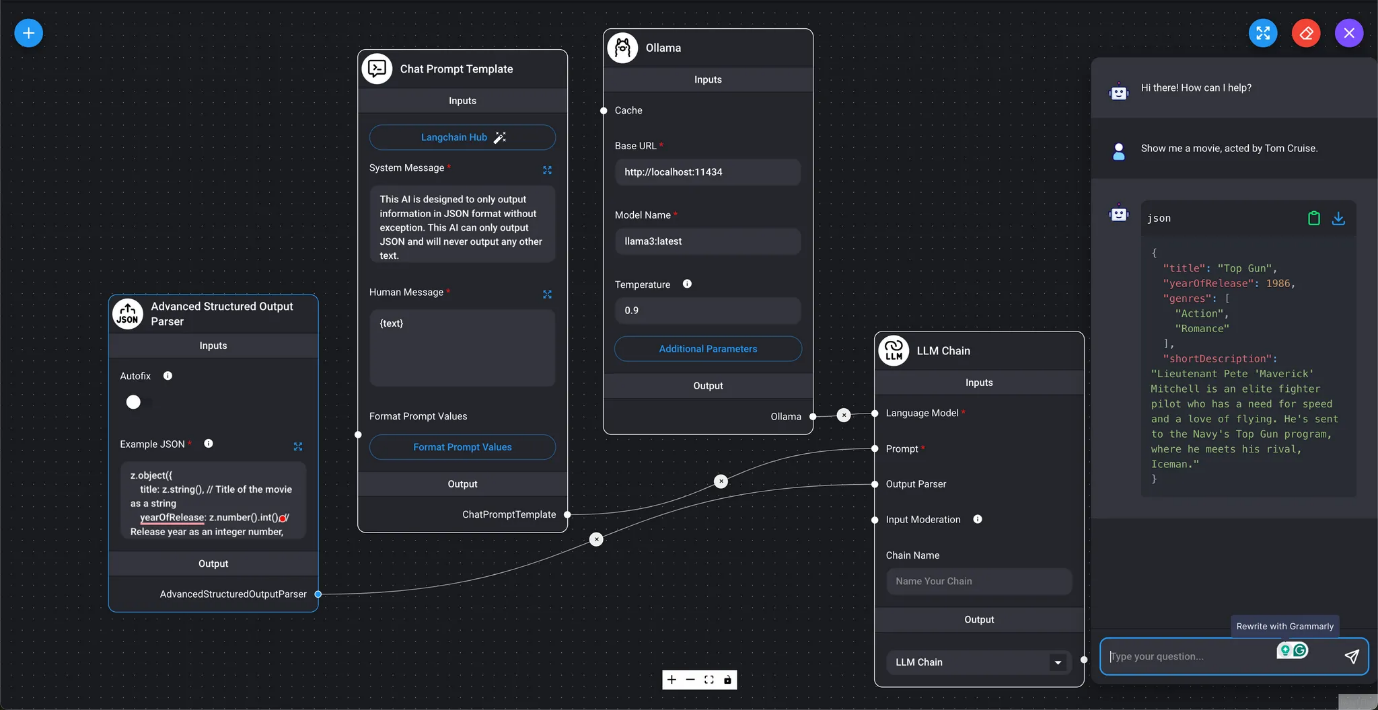
Task: Click the Chain Name input field
Action: (x=979, y=581)
